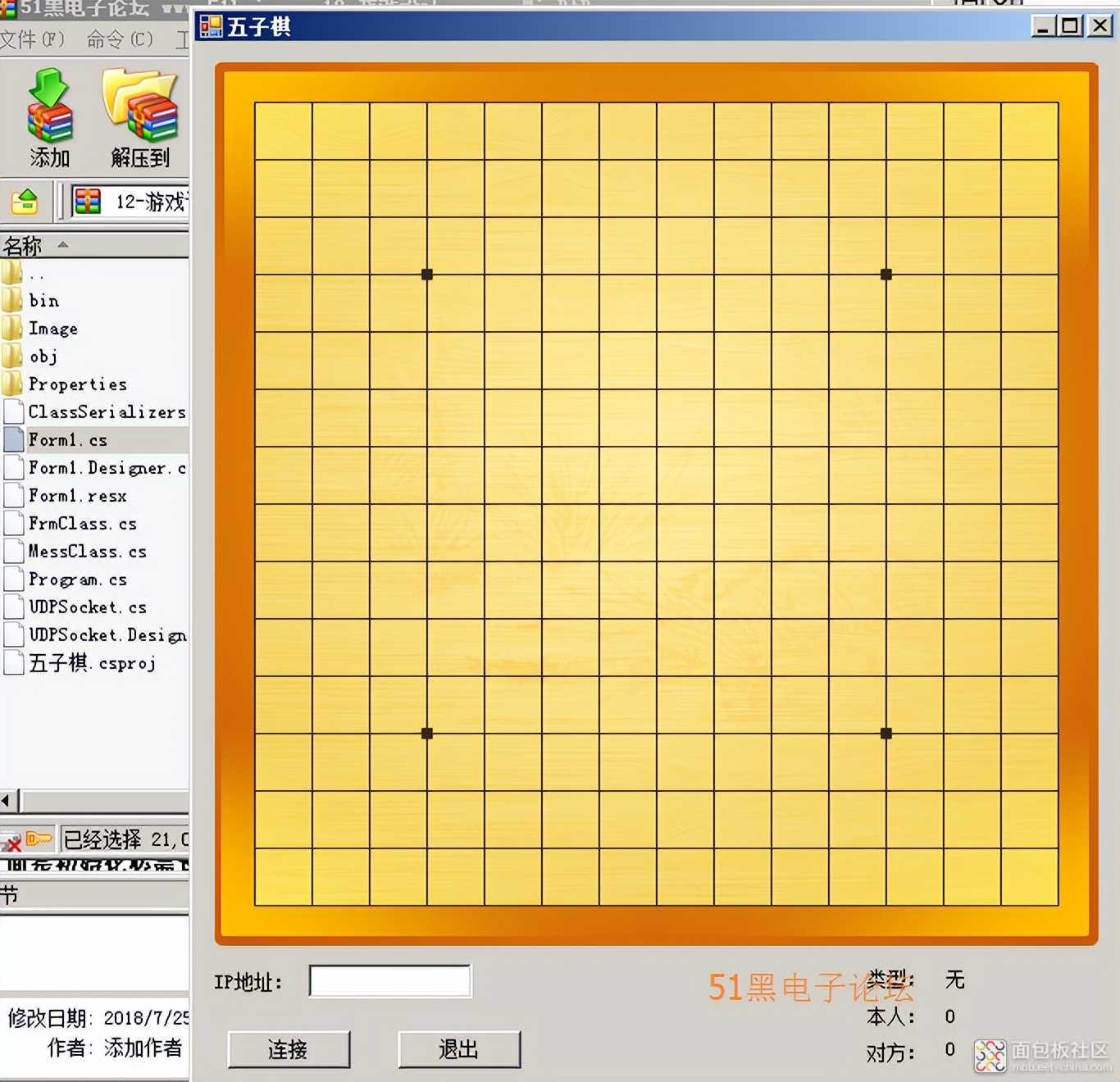Go up one folder with the arrow icon
1120x1082 pixels.
25,201
